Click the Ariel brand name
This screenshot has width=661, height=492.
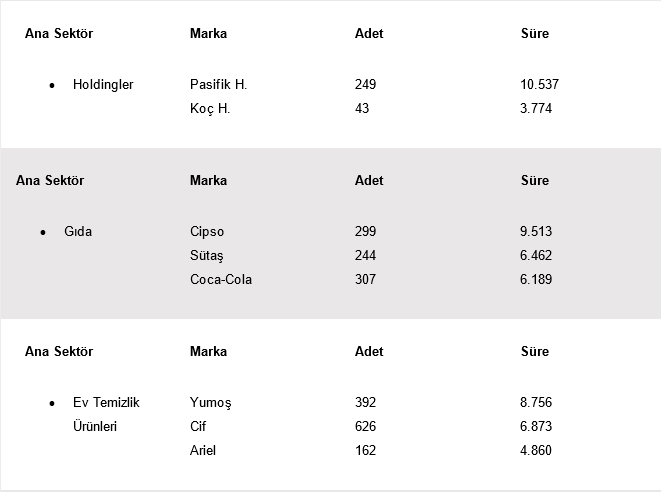click(203, 451)
